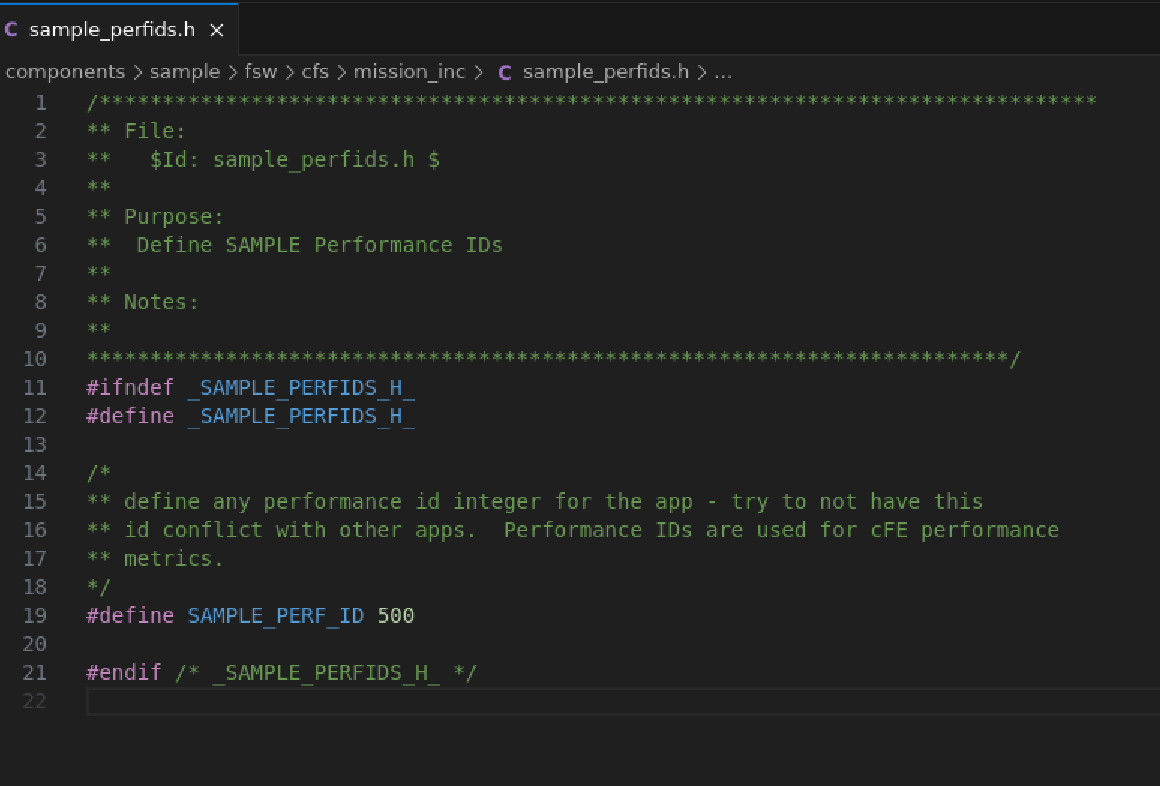Image resolution: width=1160 pixels, height=786 pixels.
Task: Click line number 22 in gutter
Action: (35, 701)
